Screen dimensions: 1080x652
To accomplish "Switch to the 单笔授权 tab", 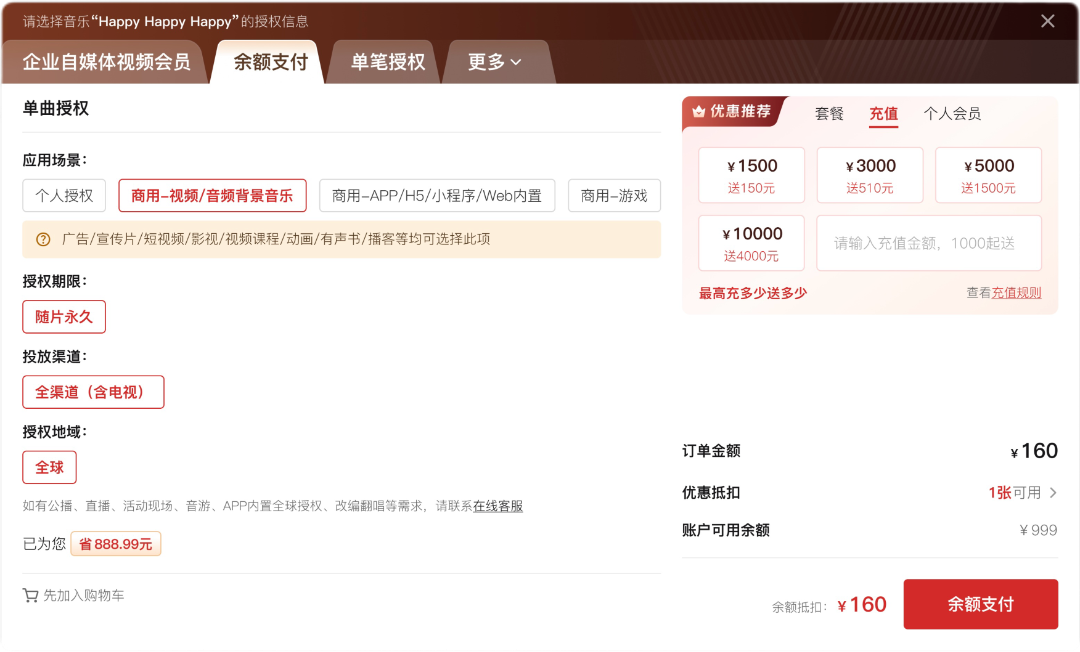I will click(x=388, y=62).
